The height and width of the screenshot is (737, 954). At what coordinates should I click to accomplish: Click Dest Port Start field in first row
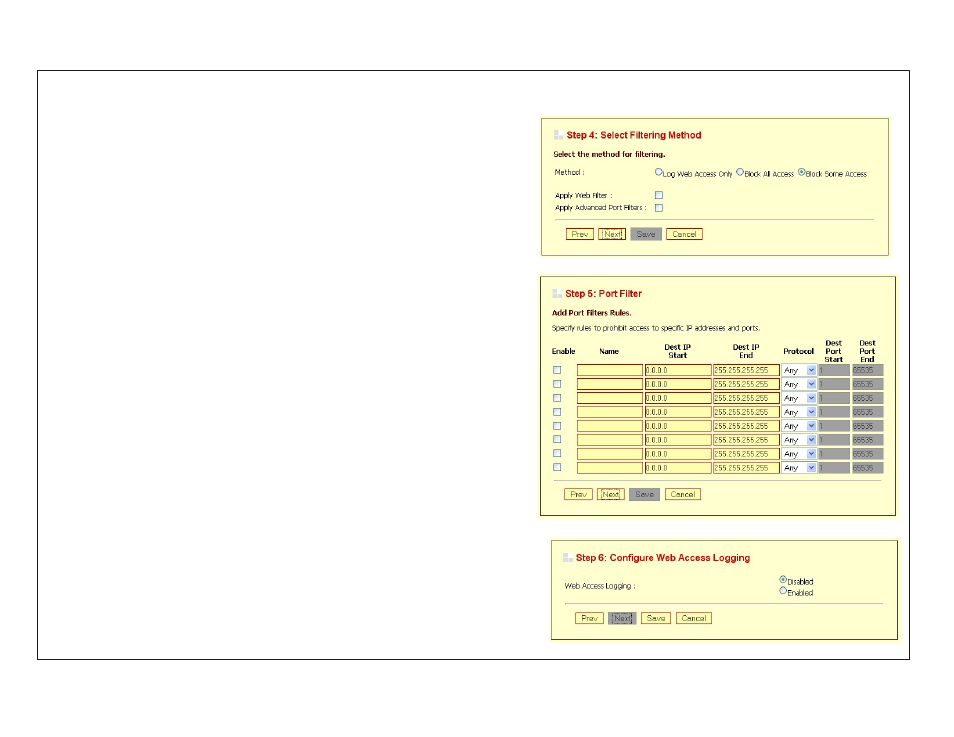pyautogui.click(x=834, y=370)
